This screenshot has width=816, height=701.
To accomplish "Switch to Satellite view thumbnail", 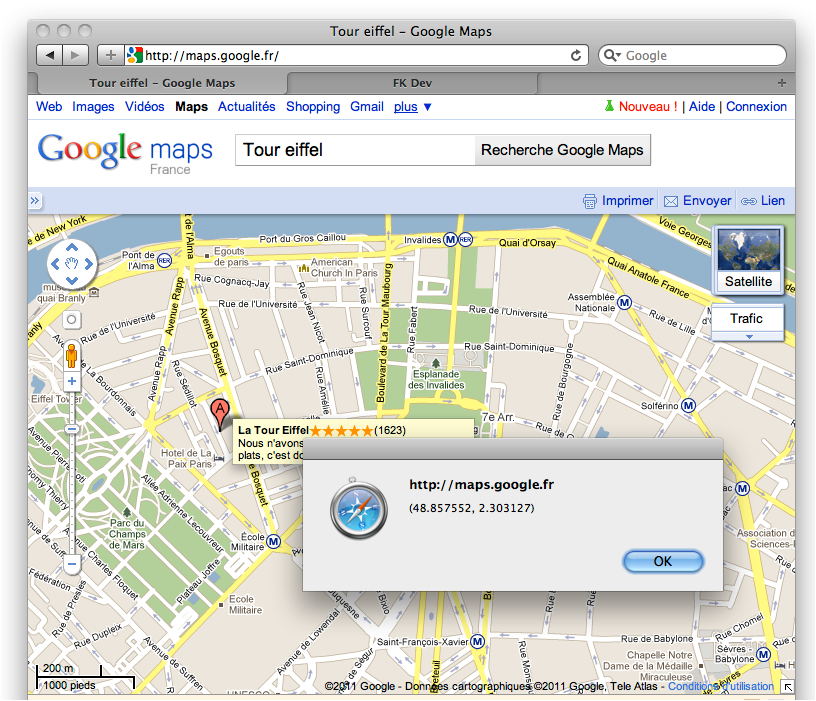I will (748, 259).
